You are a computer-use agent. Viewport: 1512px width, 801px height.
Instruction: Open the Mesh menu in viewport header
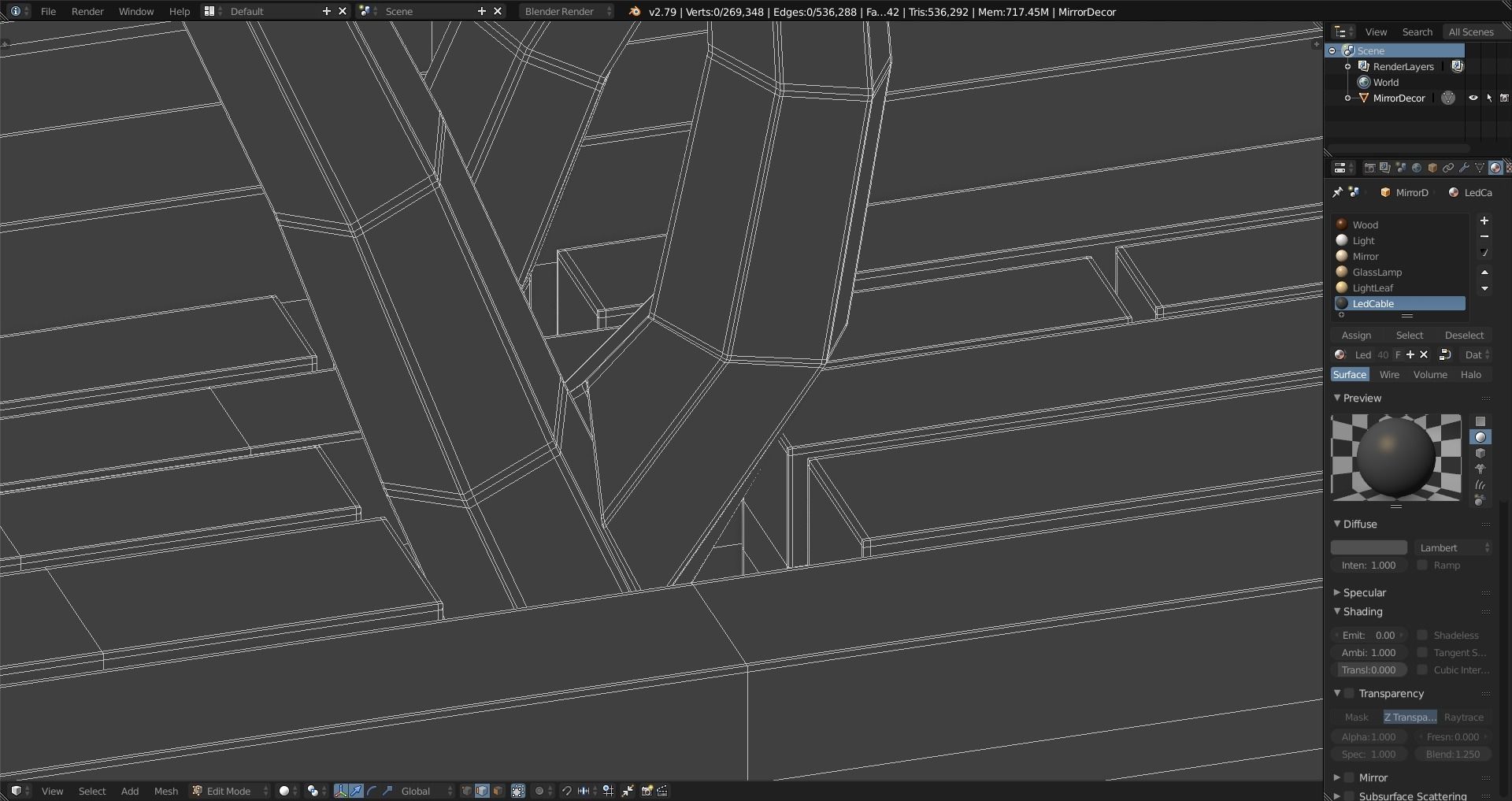point(166,791)
